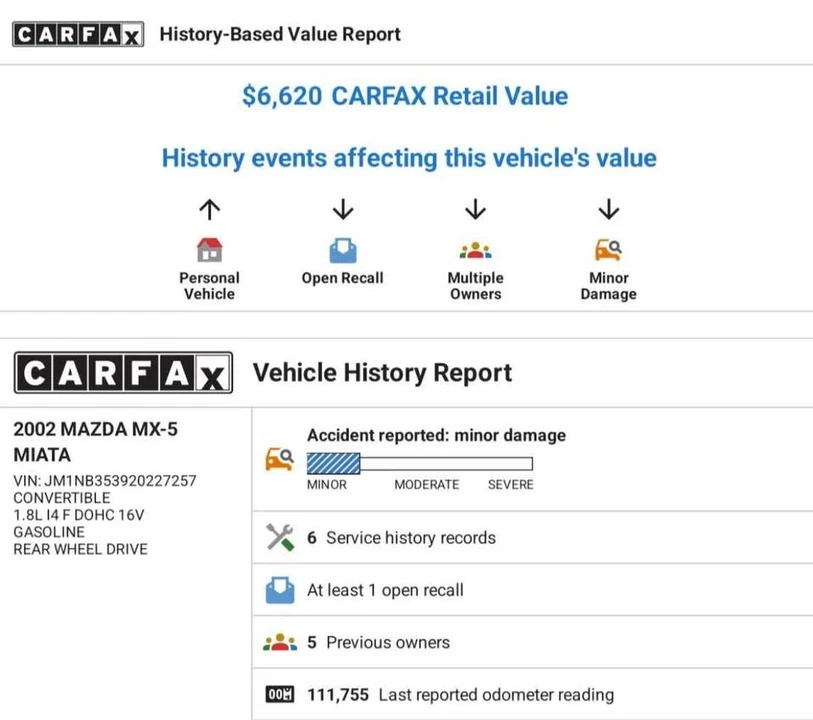Screen dimensions: 813x720
Task: Click the odometer icon beside 111,755
Action: point(280,694)
